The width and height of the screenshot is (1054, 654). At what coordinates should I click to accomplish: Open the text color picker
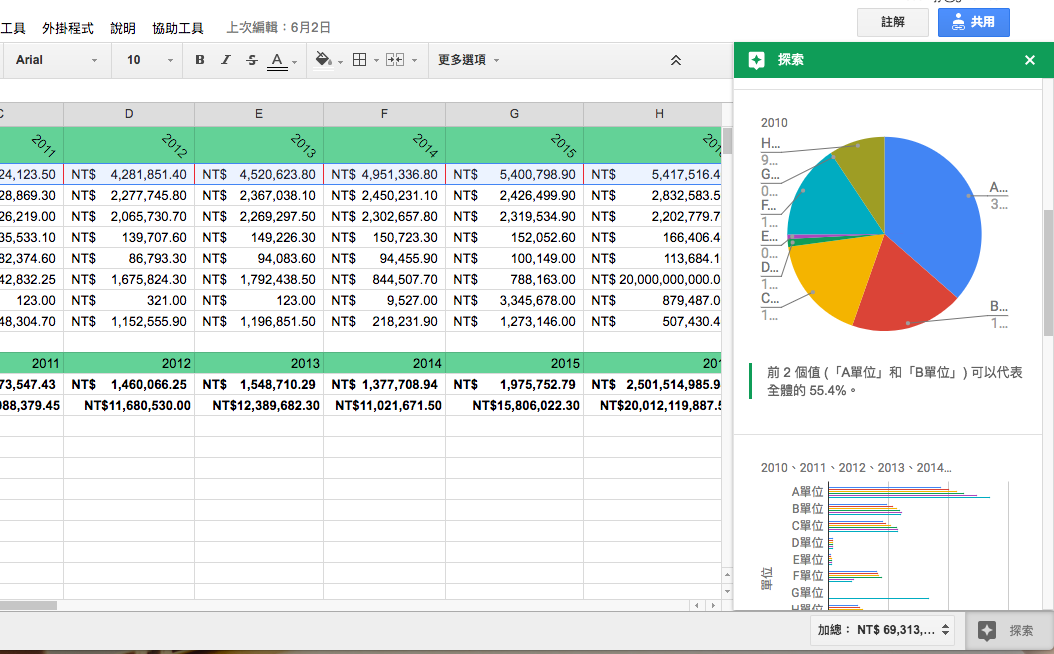tap(276, 60)
